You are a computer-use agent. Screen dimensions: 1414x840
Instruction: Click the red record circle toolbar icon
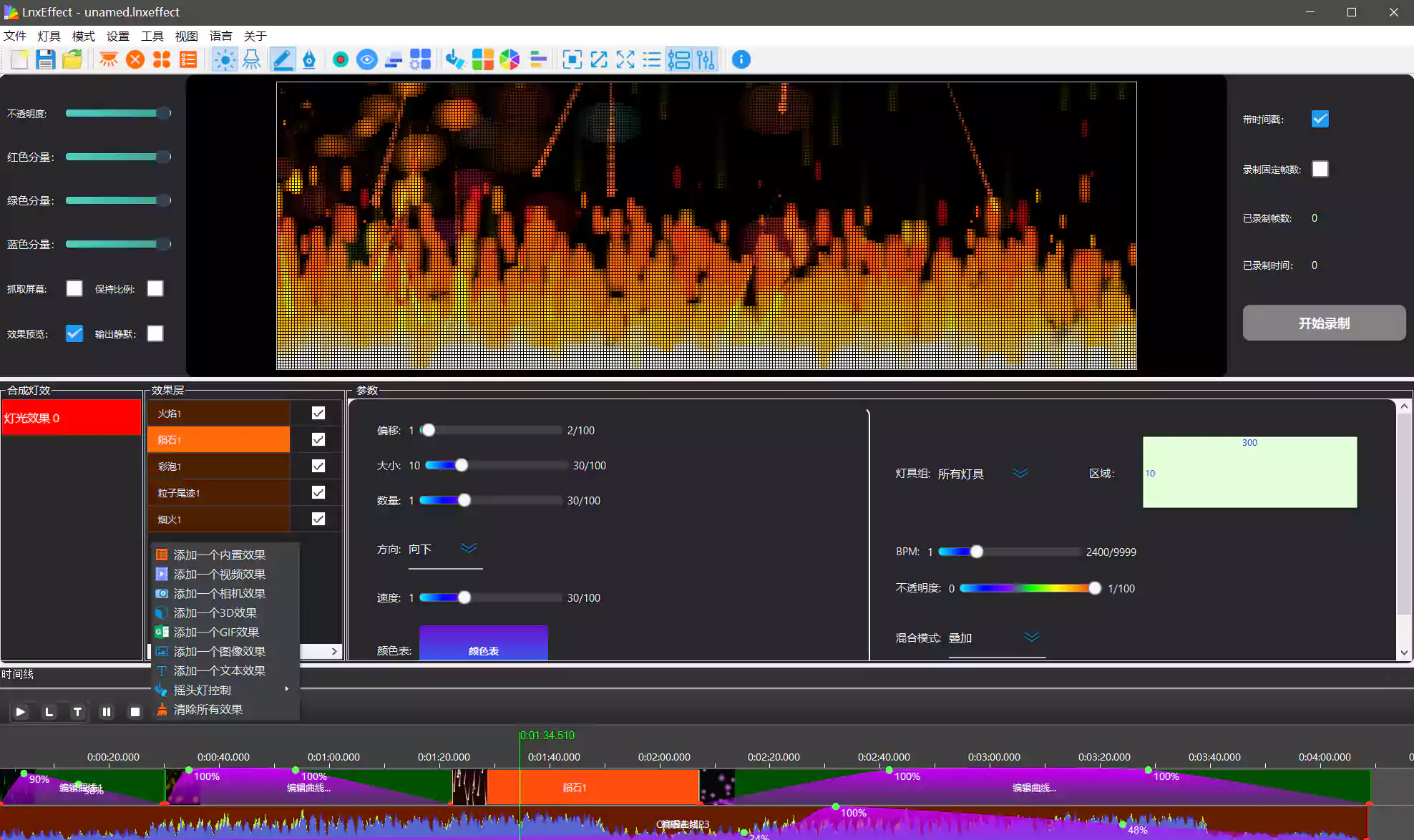pyautogui.click(x=341, y=59)
